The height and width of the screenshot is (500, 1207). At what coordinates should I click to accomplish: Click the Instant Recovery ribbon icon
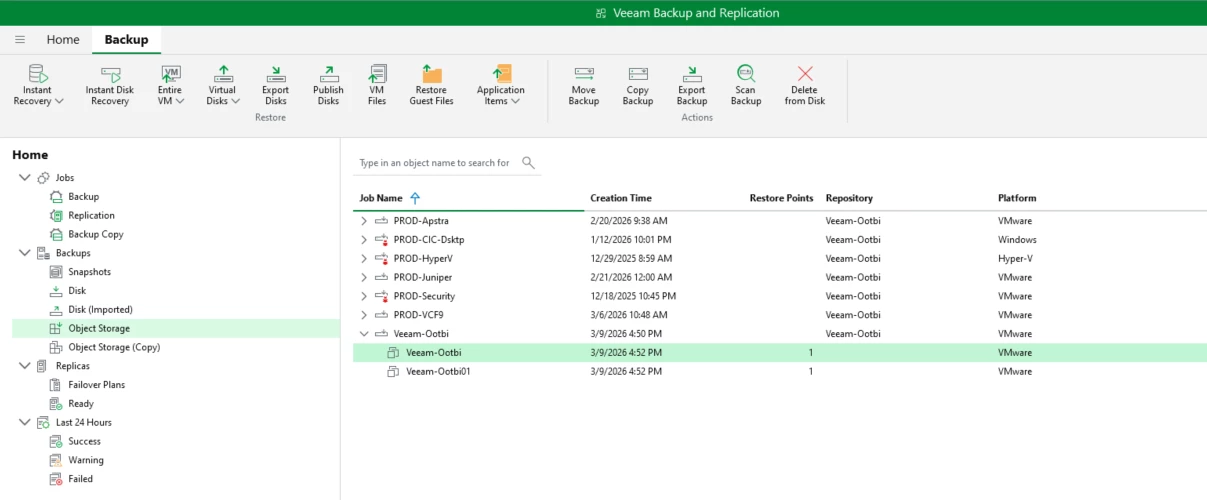click(x=38, y=75)
